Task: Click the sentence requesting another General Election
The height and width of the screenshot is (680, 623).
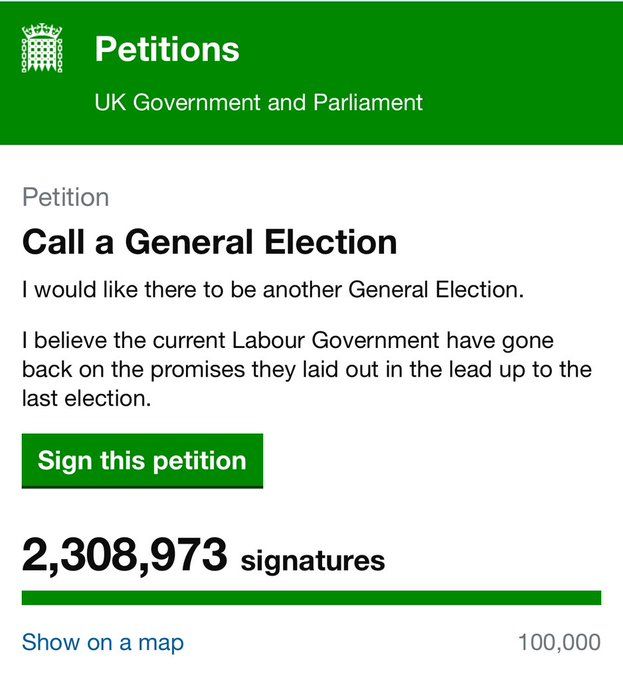Action: tap(273, 290)
